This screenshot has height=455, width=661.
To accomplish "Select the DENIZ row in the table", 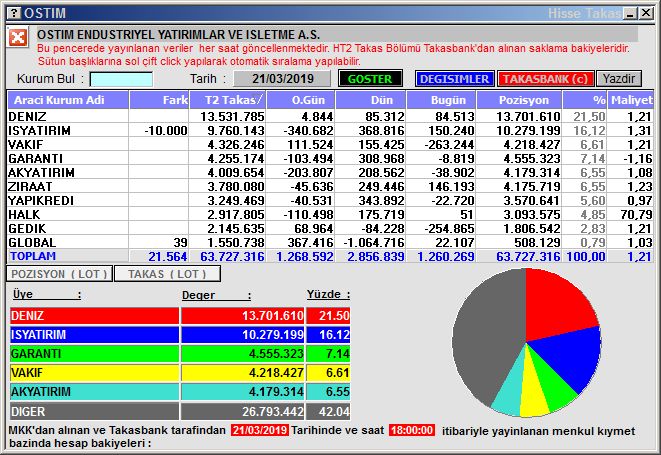I will [x=330, y=116].
